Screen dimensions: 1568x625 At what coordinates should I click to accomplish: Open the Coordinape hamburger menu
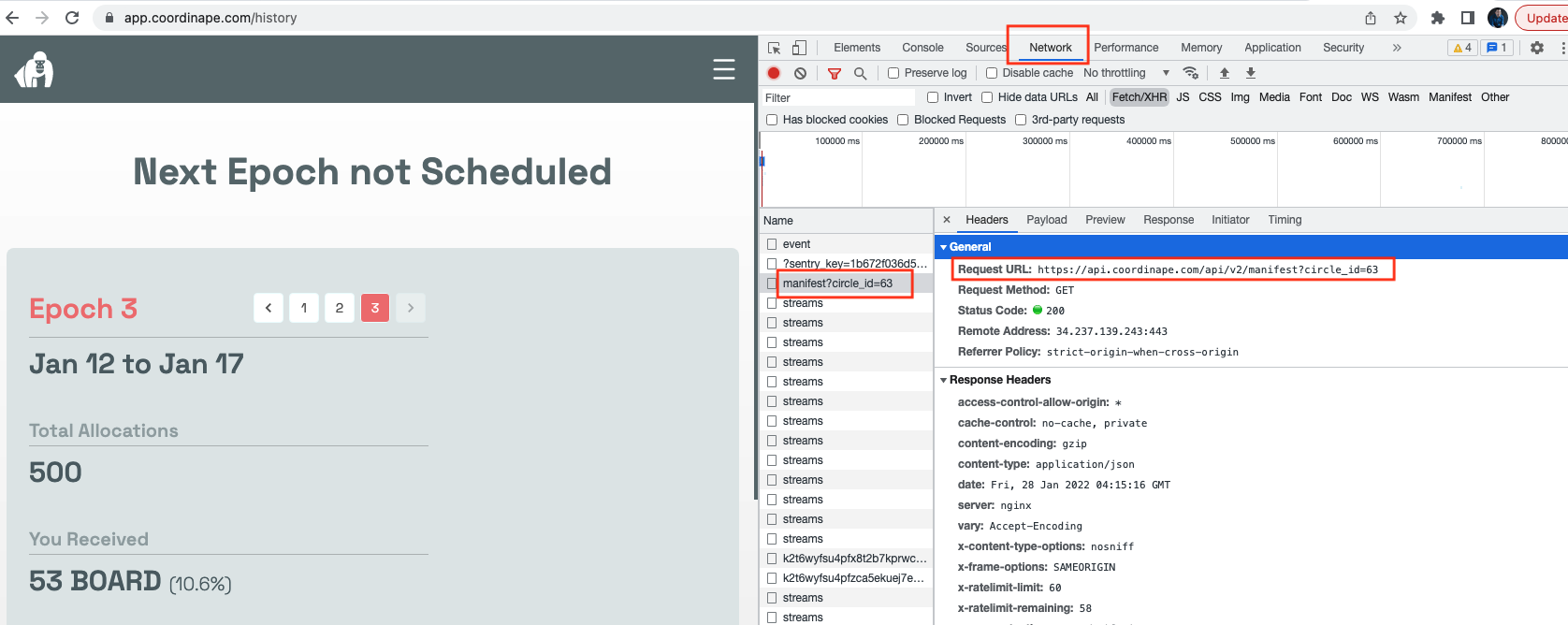click(724, 69)
